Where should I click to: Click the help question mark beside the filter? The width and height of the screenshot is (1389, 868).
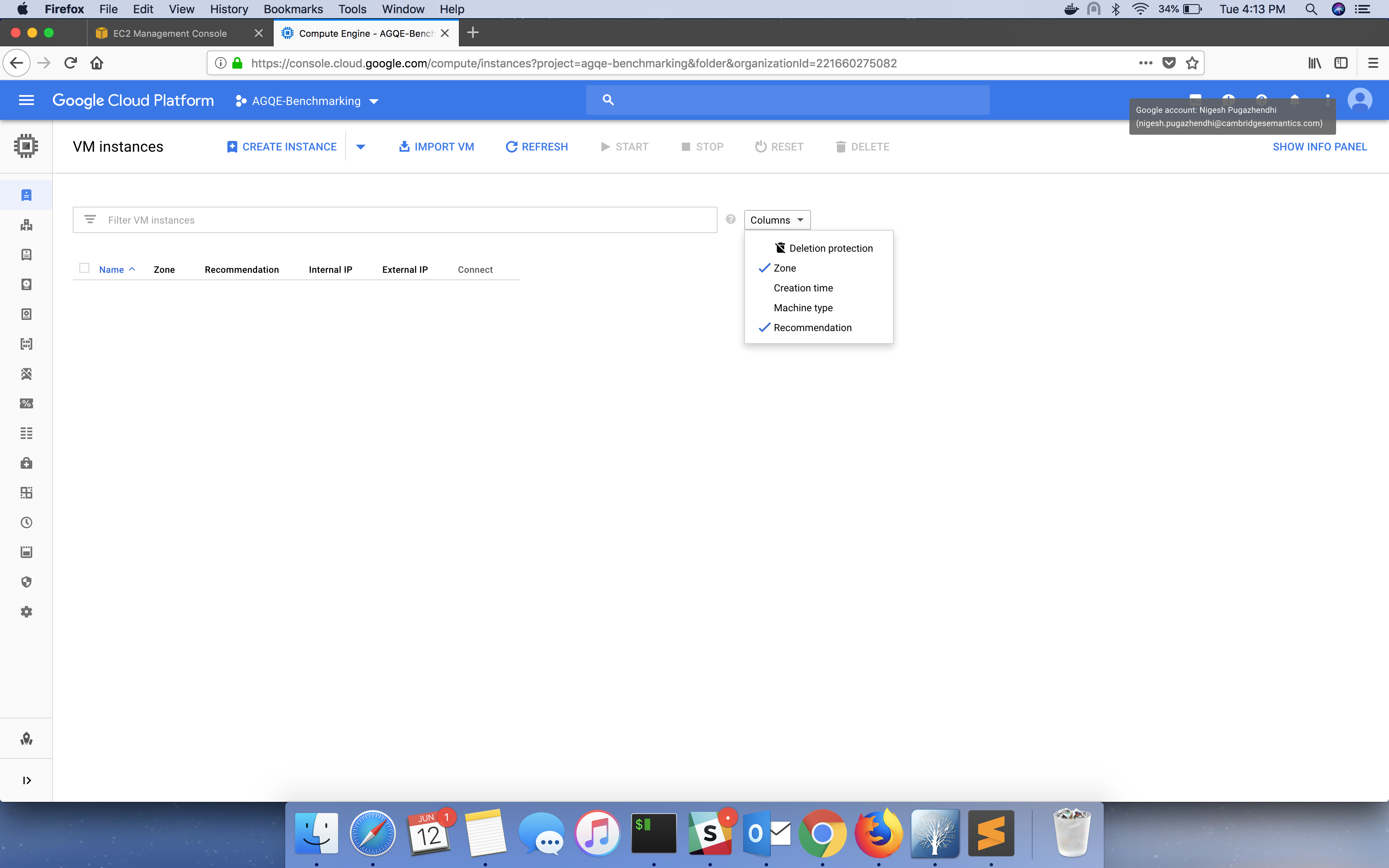730,219
